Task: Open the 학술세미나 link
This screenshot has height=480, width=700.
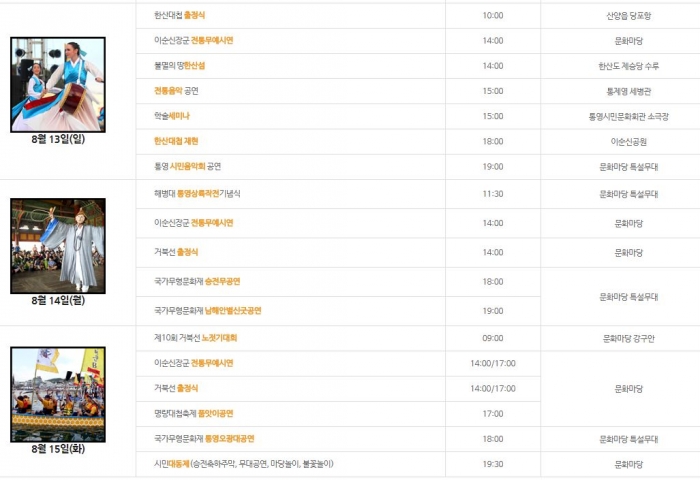Action: pos(175,116)
